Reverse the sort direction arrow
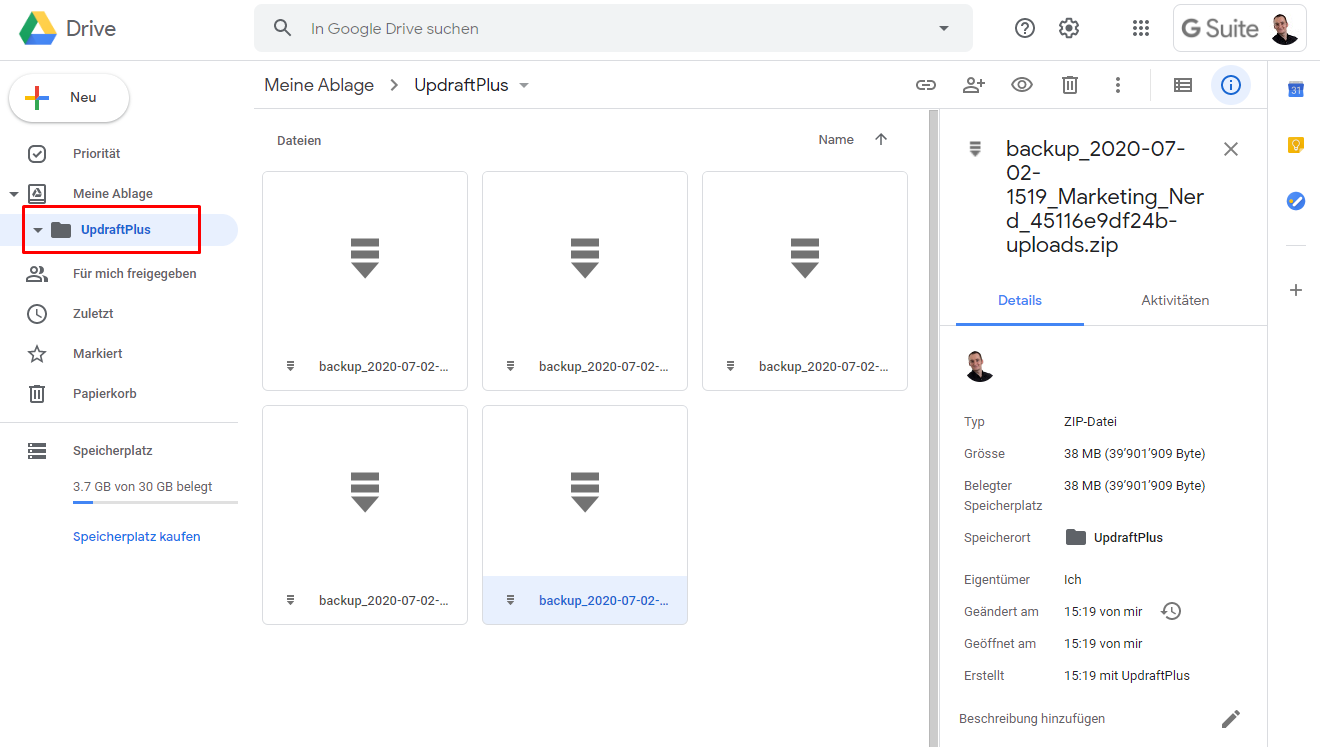Image resolution: width=1320 pixels, height=747 pixels. pyautogui.click(x=881, y=140)
